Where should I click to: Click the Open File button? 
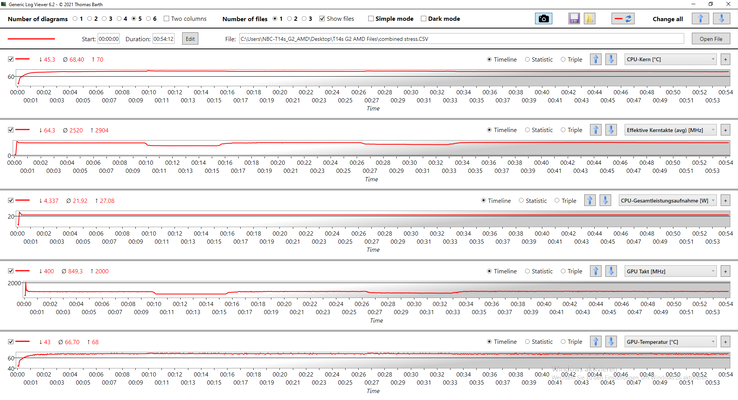tap(711, 39)
